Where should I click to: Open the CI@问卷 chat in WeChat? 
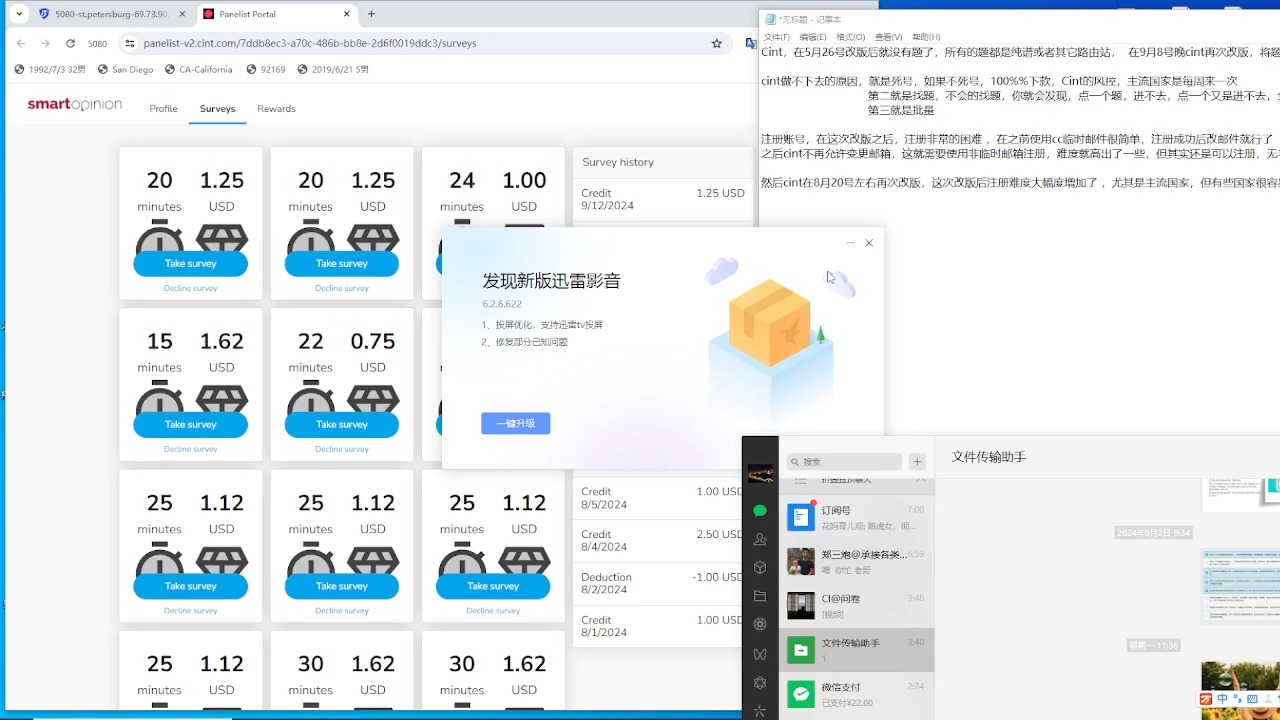tap(856, 605)
